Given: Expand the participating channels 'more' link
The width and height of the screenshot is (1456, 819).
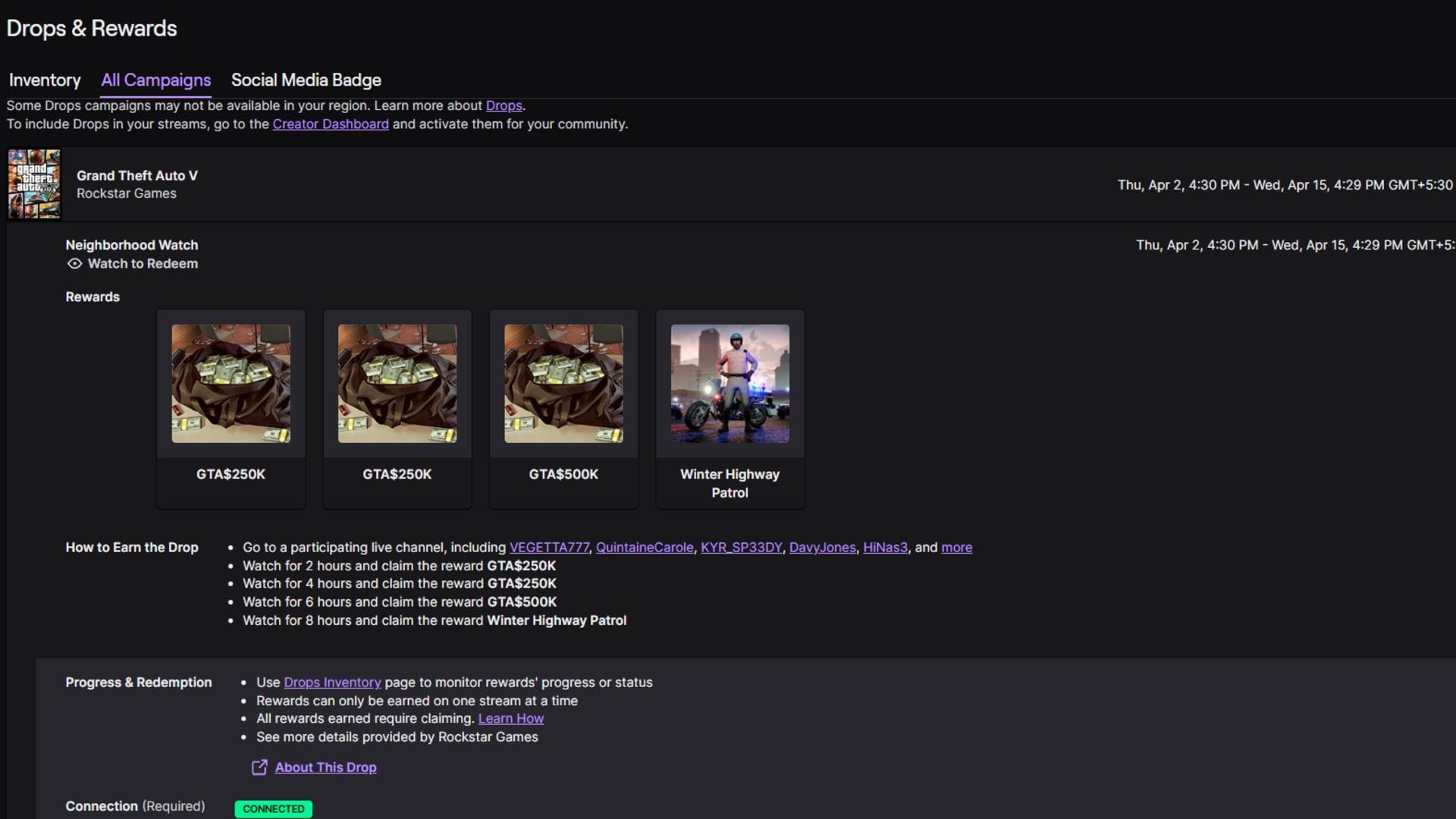Looking at the screenshot, I should click(x=956, y=548).
